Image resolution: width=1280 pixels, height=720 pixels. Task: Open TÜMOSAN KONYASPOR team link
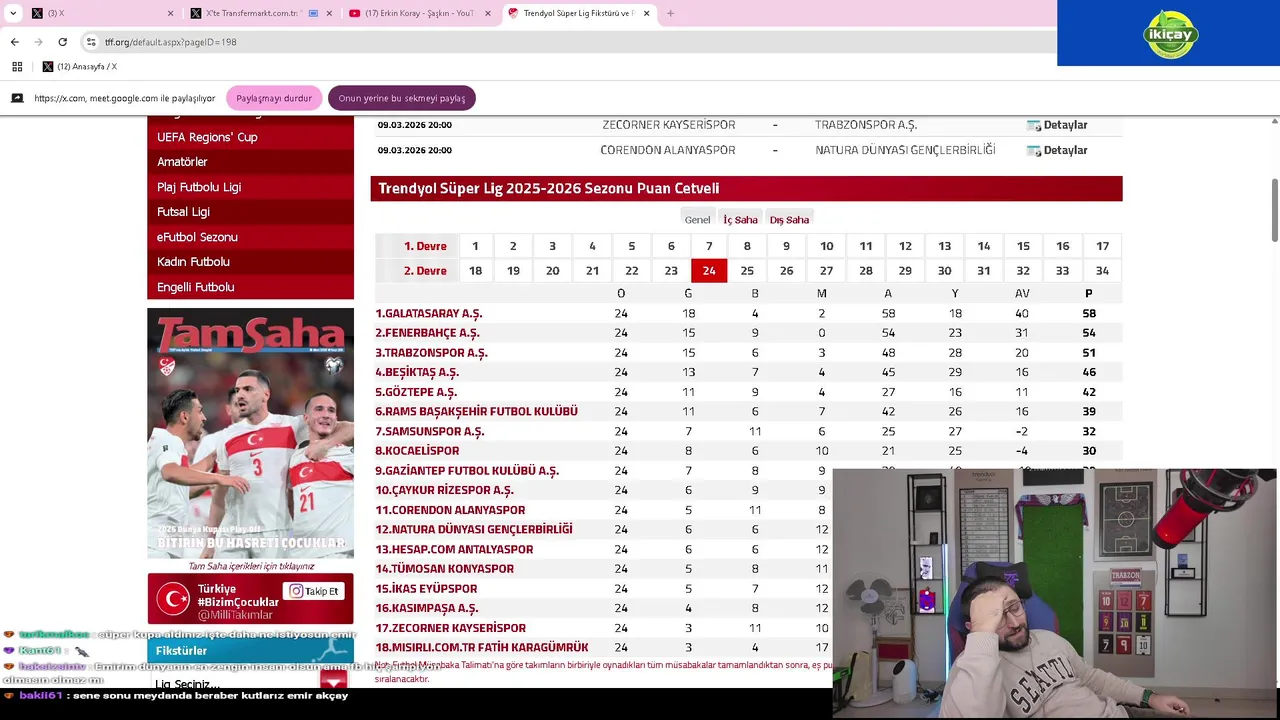444,569
